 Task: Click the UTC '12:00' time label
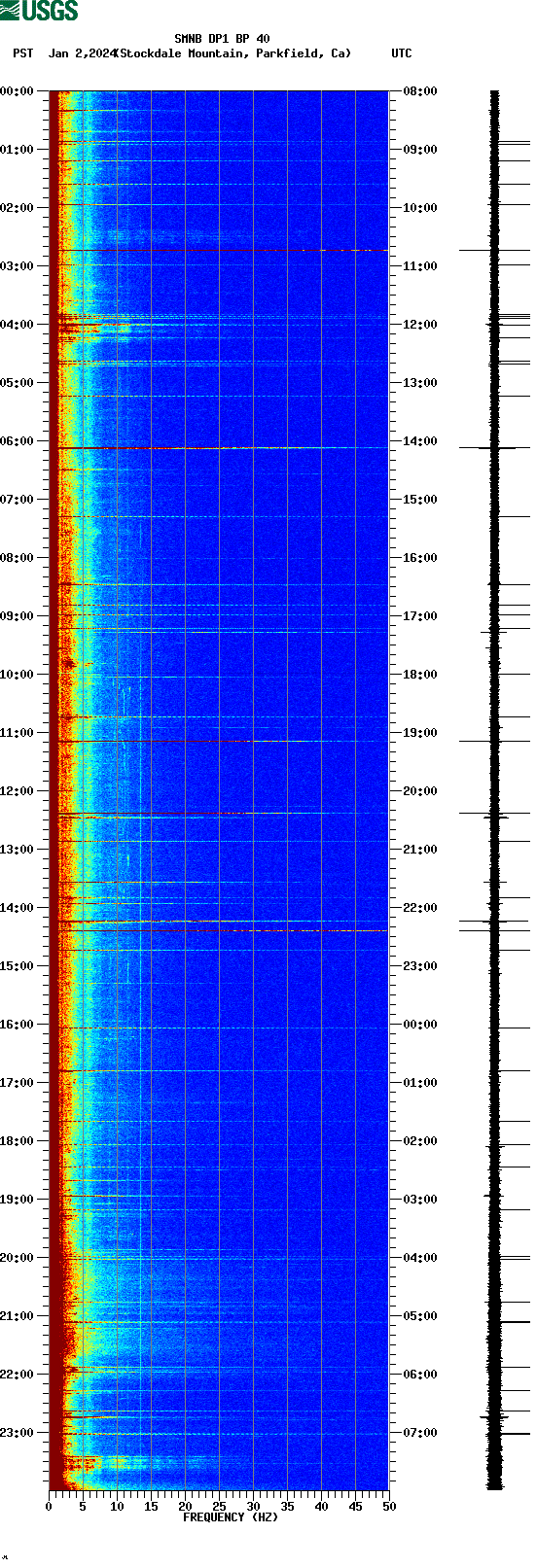click(x=420, y=325)
